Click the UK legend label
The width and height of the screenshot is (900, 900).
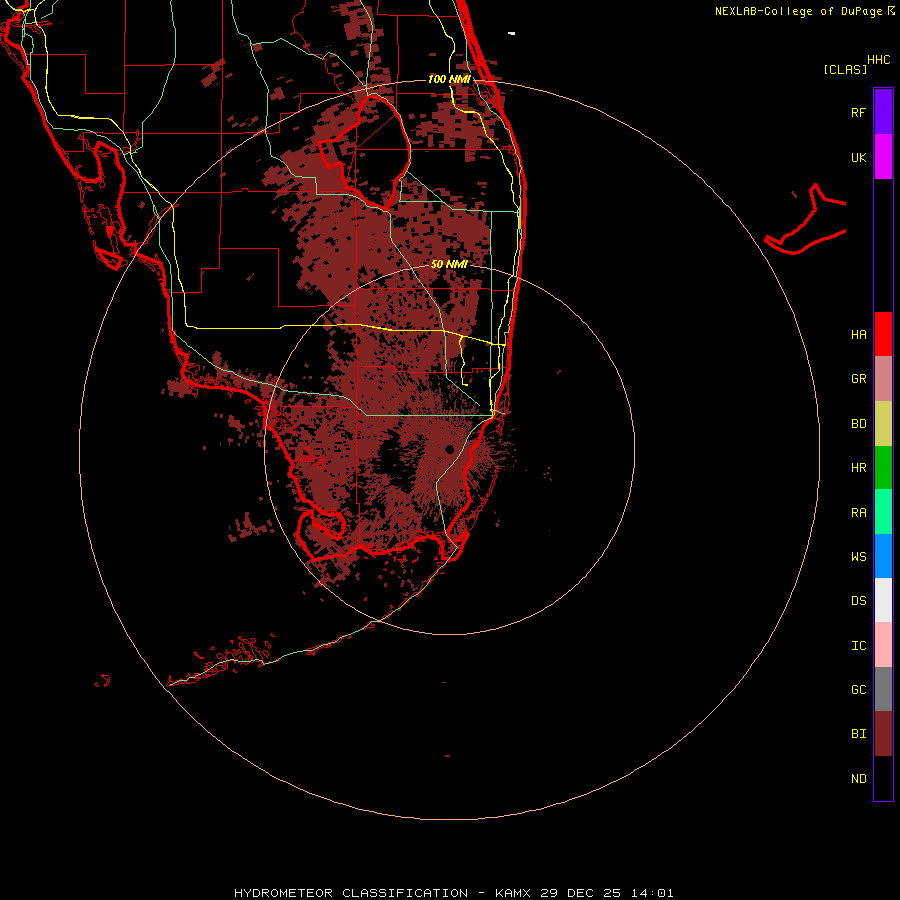858,157
